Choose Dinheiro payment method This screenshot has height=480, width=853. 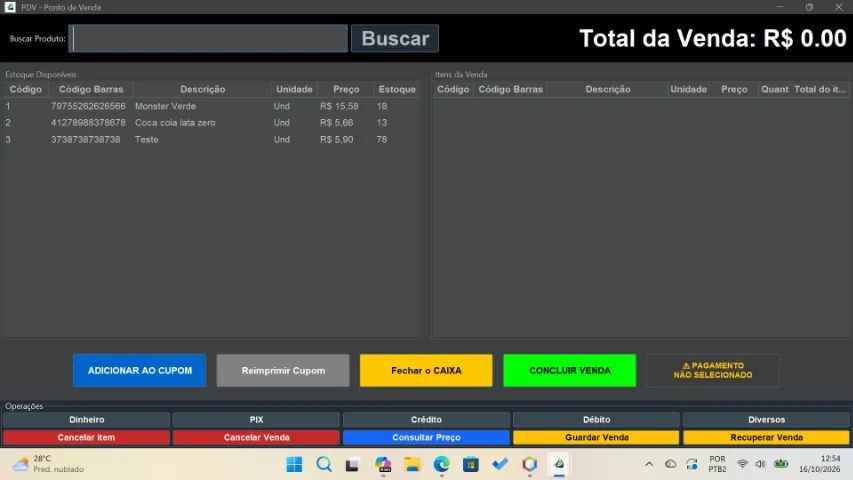tap(86, 420)
